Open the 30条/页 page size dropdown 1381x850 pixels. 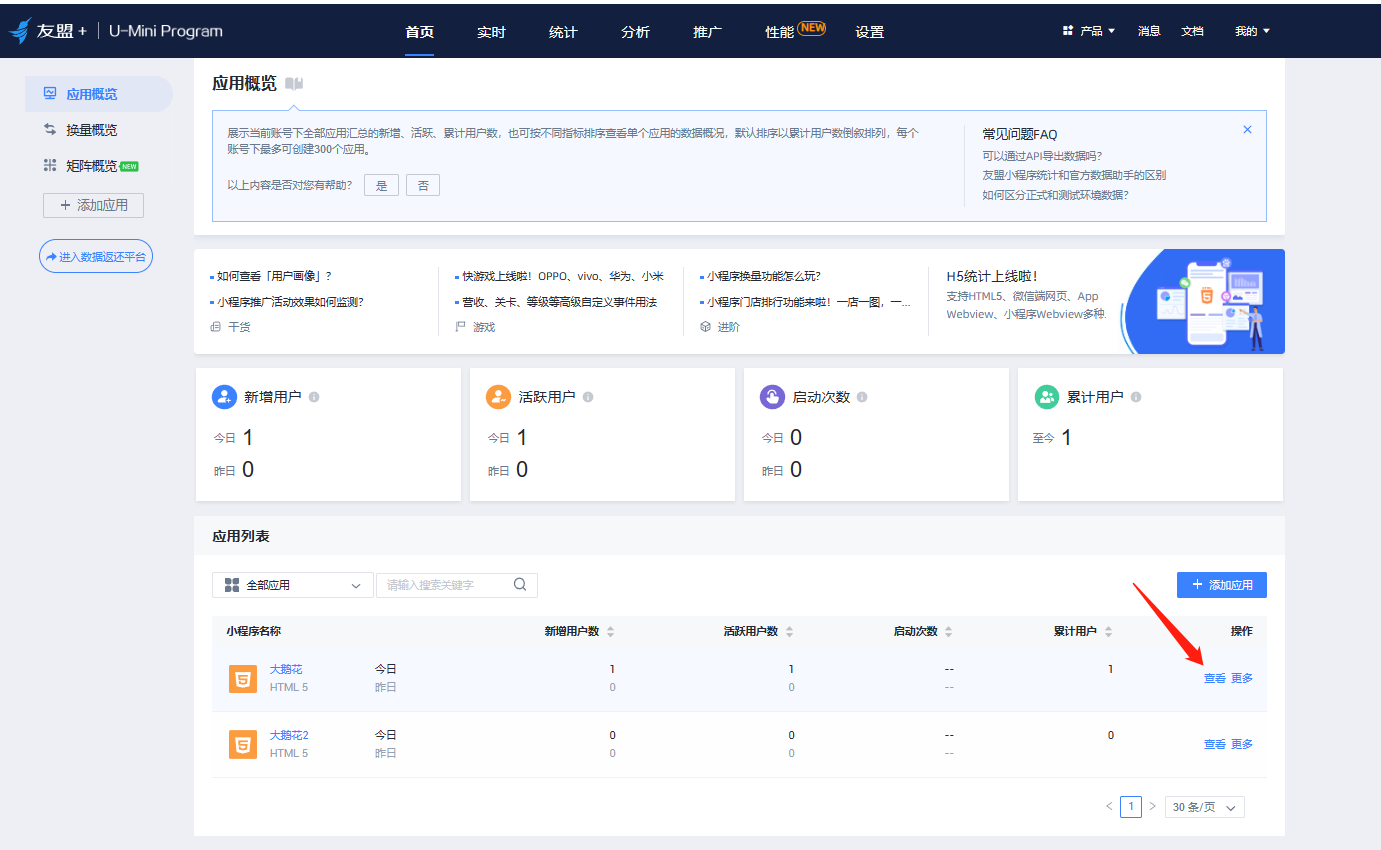click(x=1205, y=807)
